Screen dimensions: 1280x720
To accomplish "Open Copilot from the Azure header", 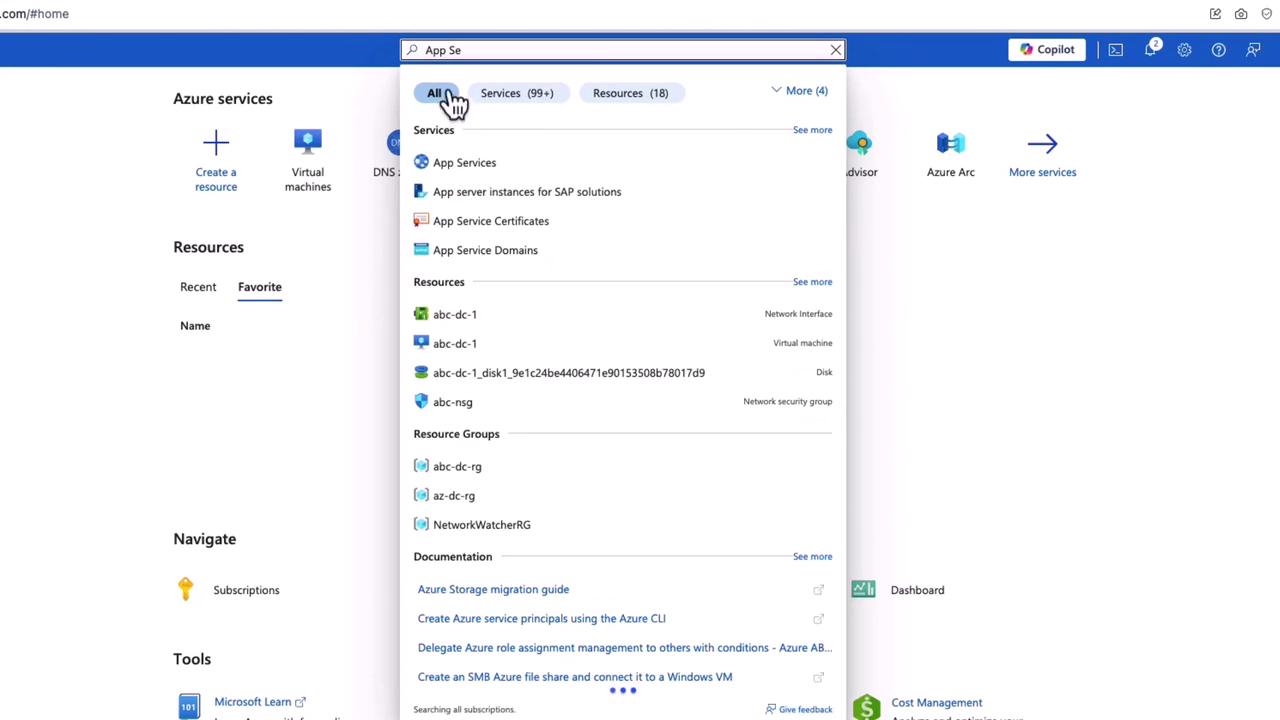I will (1047, 49).
